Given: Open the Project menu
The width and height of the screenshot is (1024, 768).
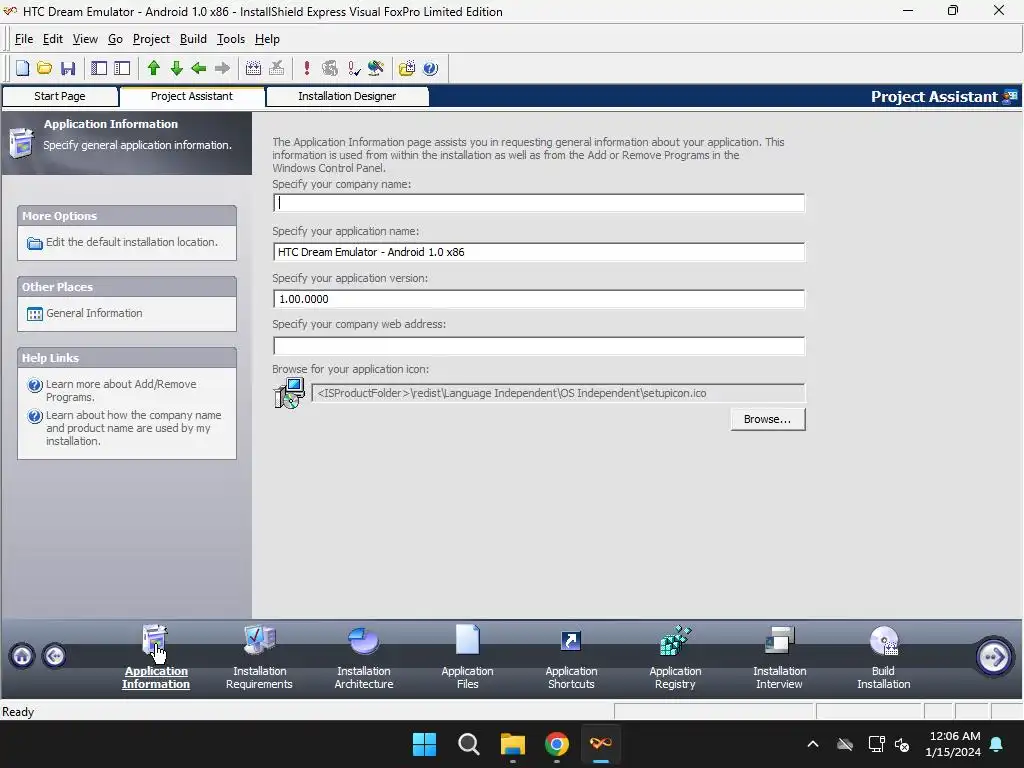Looking at the screenshot, I should (152, 39).
